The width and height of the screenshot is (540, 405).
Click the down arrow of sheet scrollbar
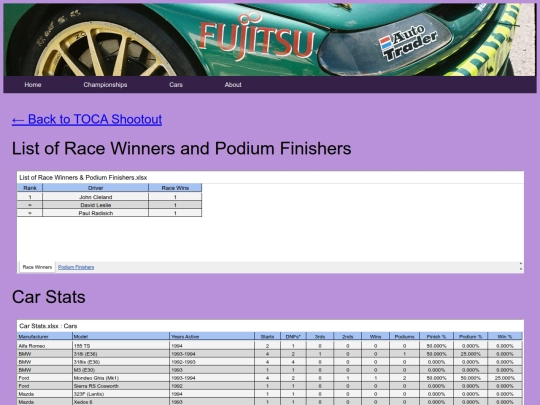[521, 269]
